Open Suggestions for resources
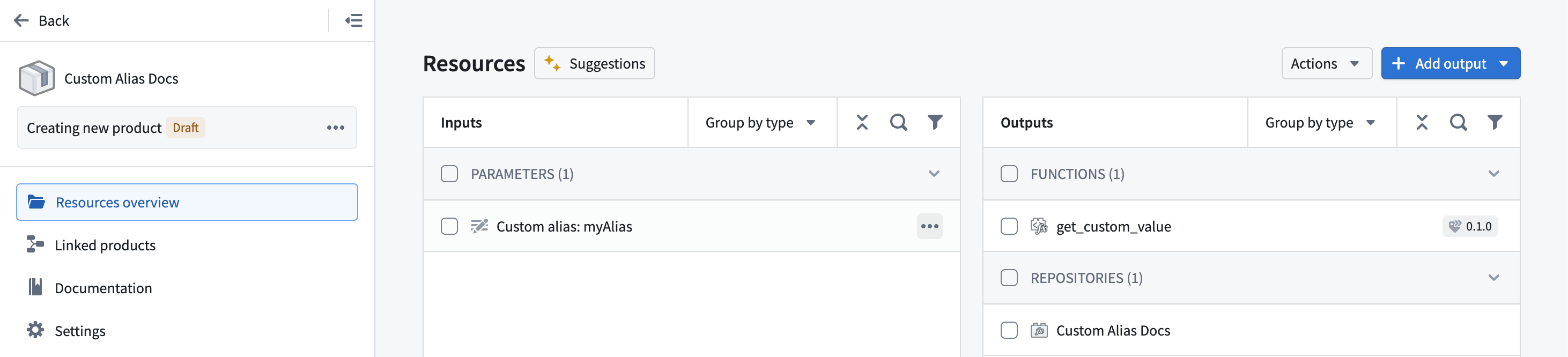The image size is (1568, 357). pos(594,63)
